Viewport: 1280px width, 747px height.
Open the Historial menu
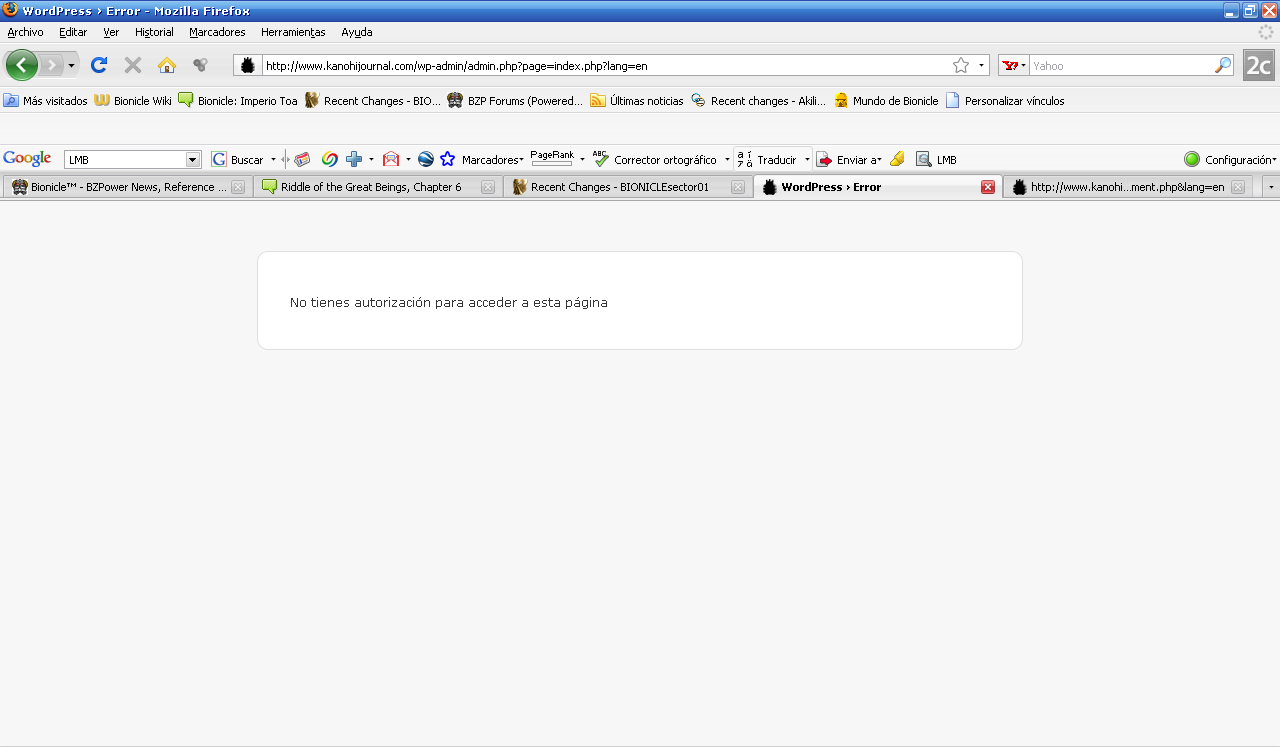(x=154, y=32)
